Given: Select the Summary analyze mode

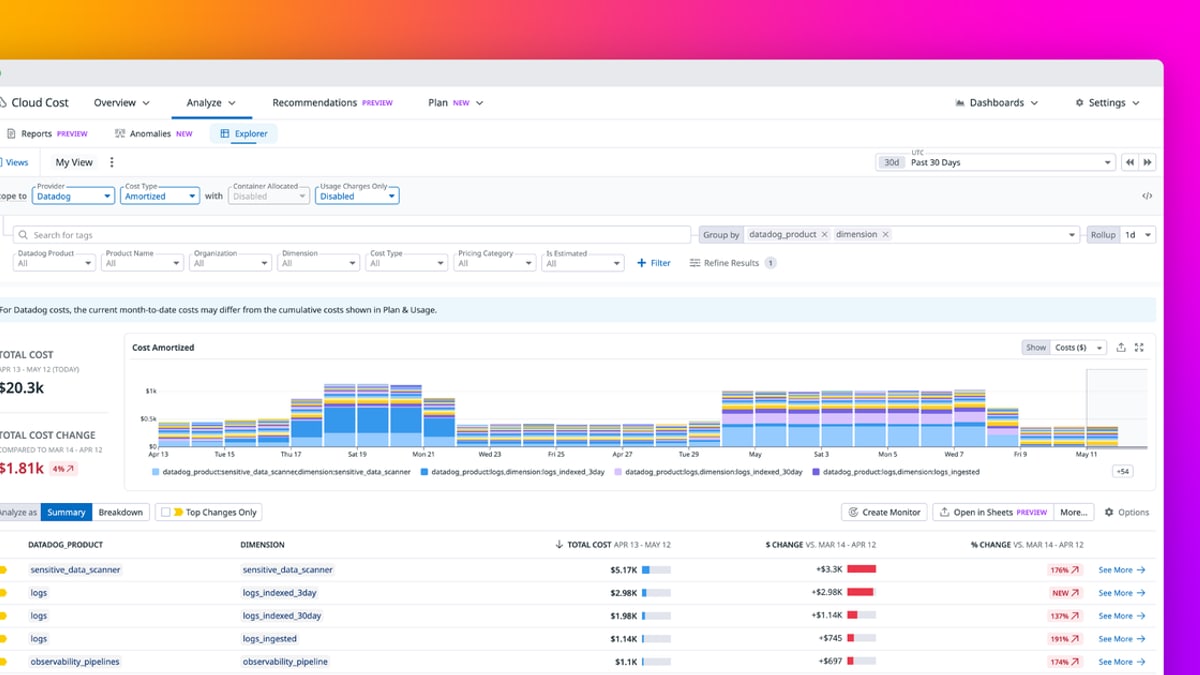Looking at the screenshot, I should tap(66, 512).
